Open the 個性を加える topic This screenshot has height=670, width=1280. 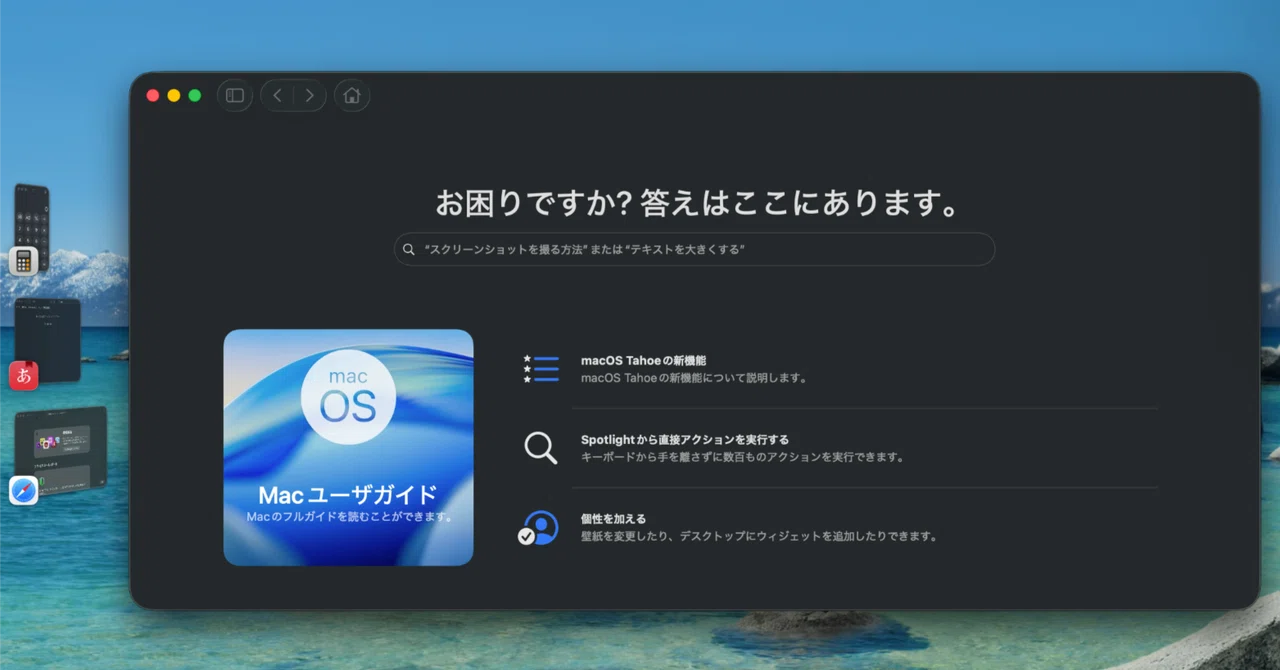click(x=614, y=519)
